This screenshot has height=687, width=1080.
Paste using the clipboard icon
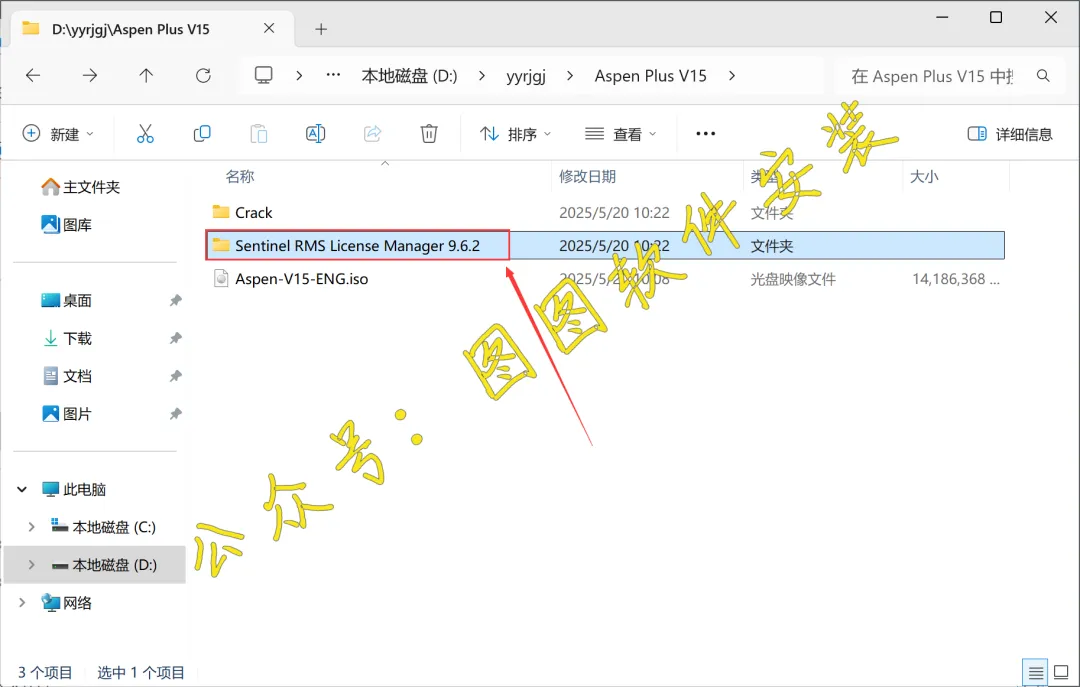click(259, 134)
